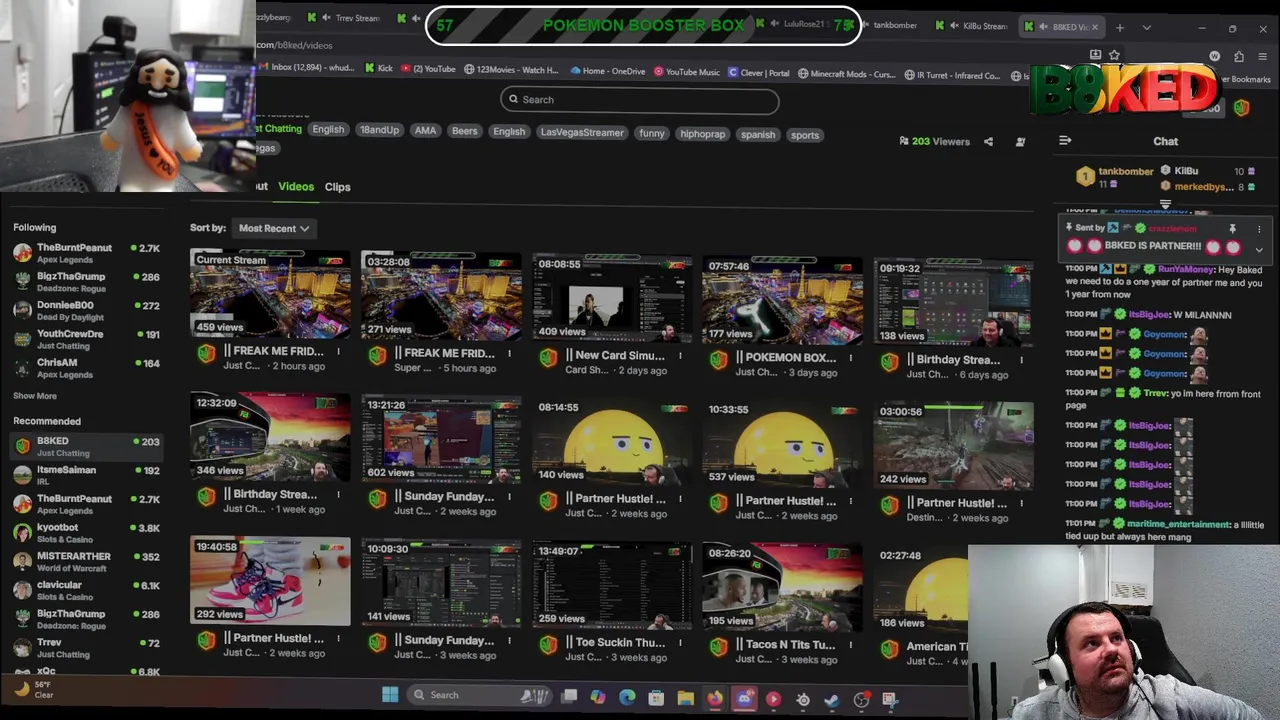Open options menu on Tacos N Tits video
The height and width of the screenshot is (720, 1280).
tap(851, 645)
